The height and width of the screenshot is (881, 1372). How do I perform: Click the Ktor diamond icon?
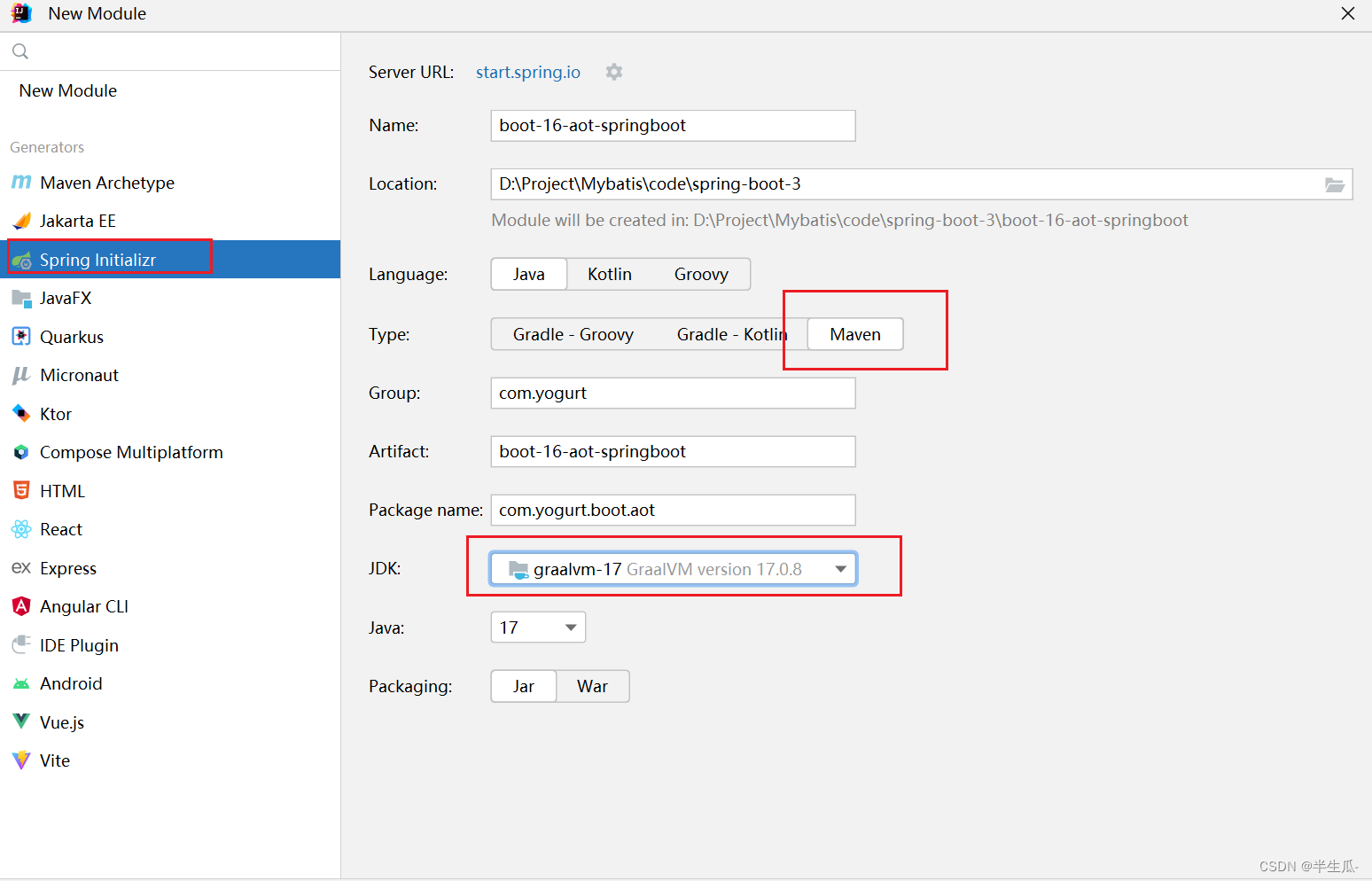[21, 414]
